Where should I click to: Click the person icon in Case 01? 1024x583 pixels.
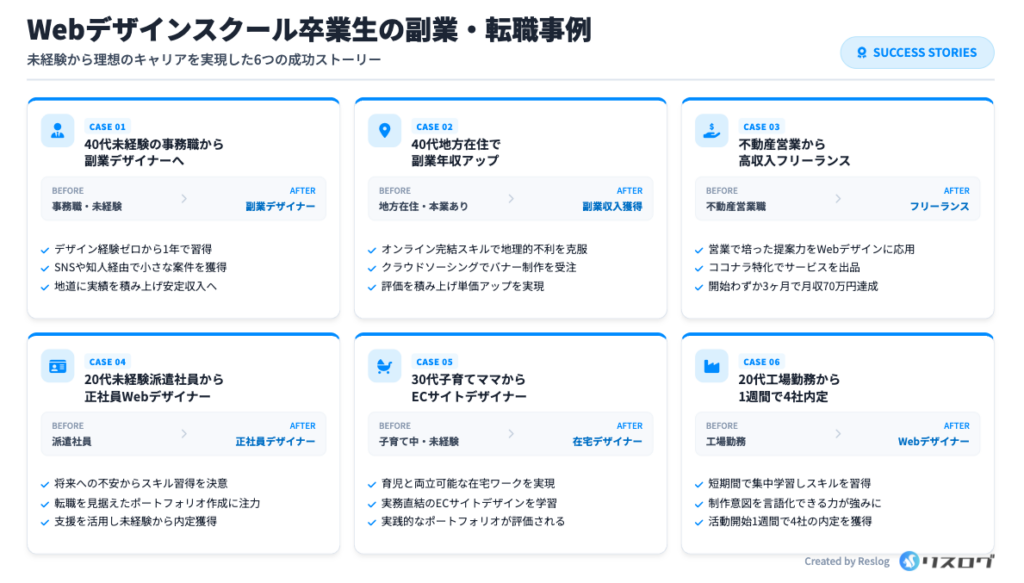point(57,131)
